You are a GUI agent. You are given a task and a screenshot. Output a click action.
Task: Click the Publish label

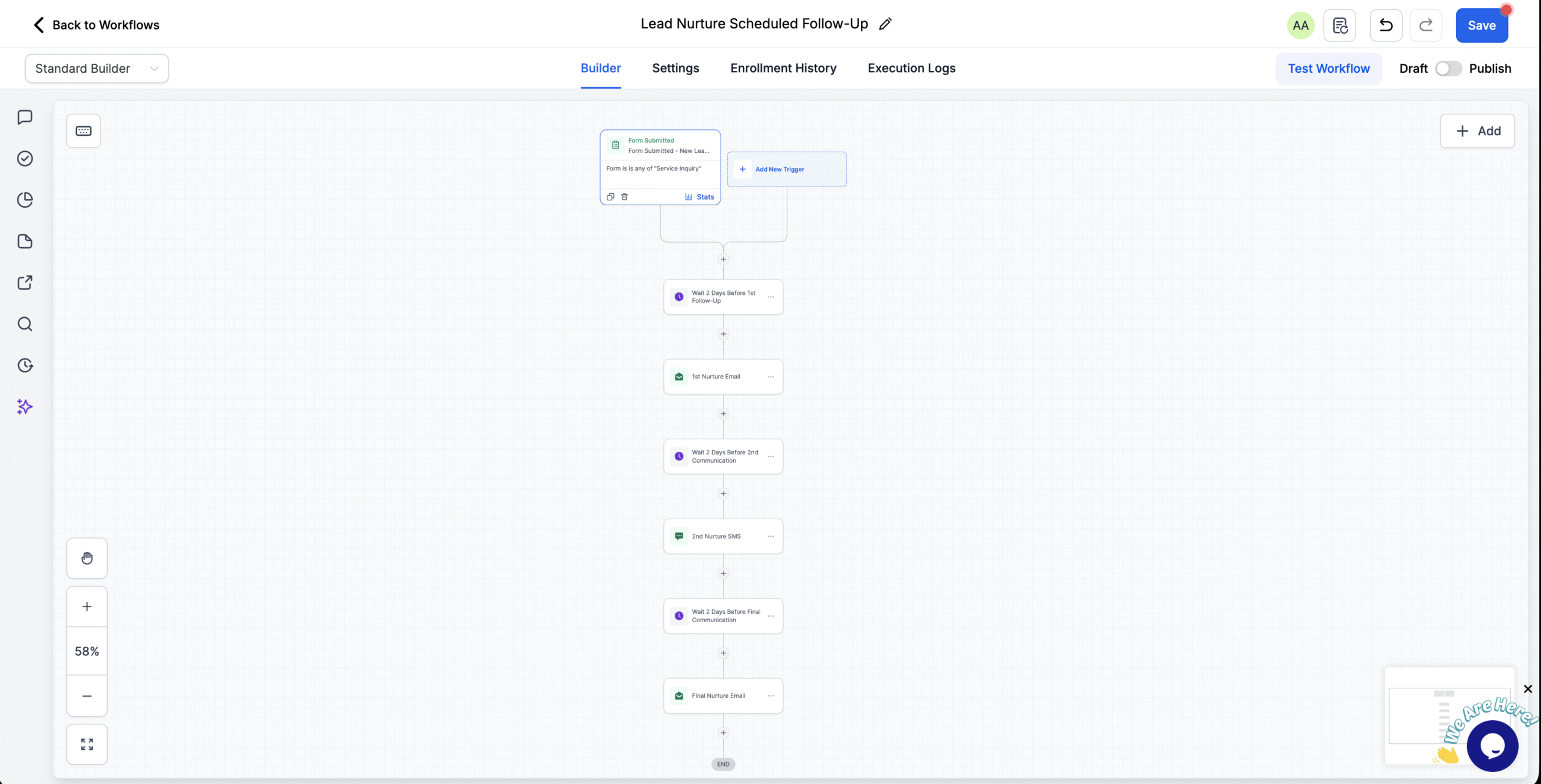coord(1490,69)
